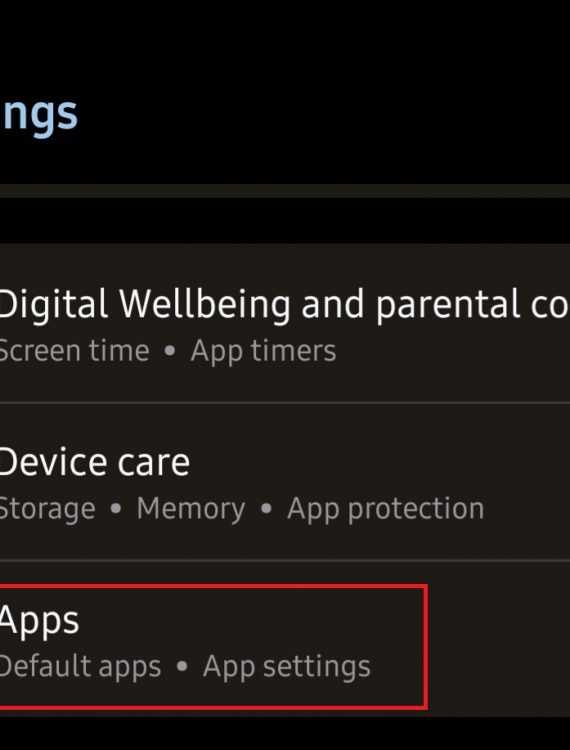Viewport: 570px width, 750px height.
Task: Click the bullet between Memory and App protection
Action: click(x=266, y=509)
